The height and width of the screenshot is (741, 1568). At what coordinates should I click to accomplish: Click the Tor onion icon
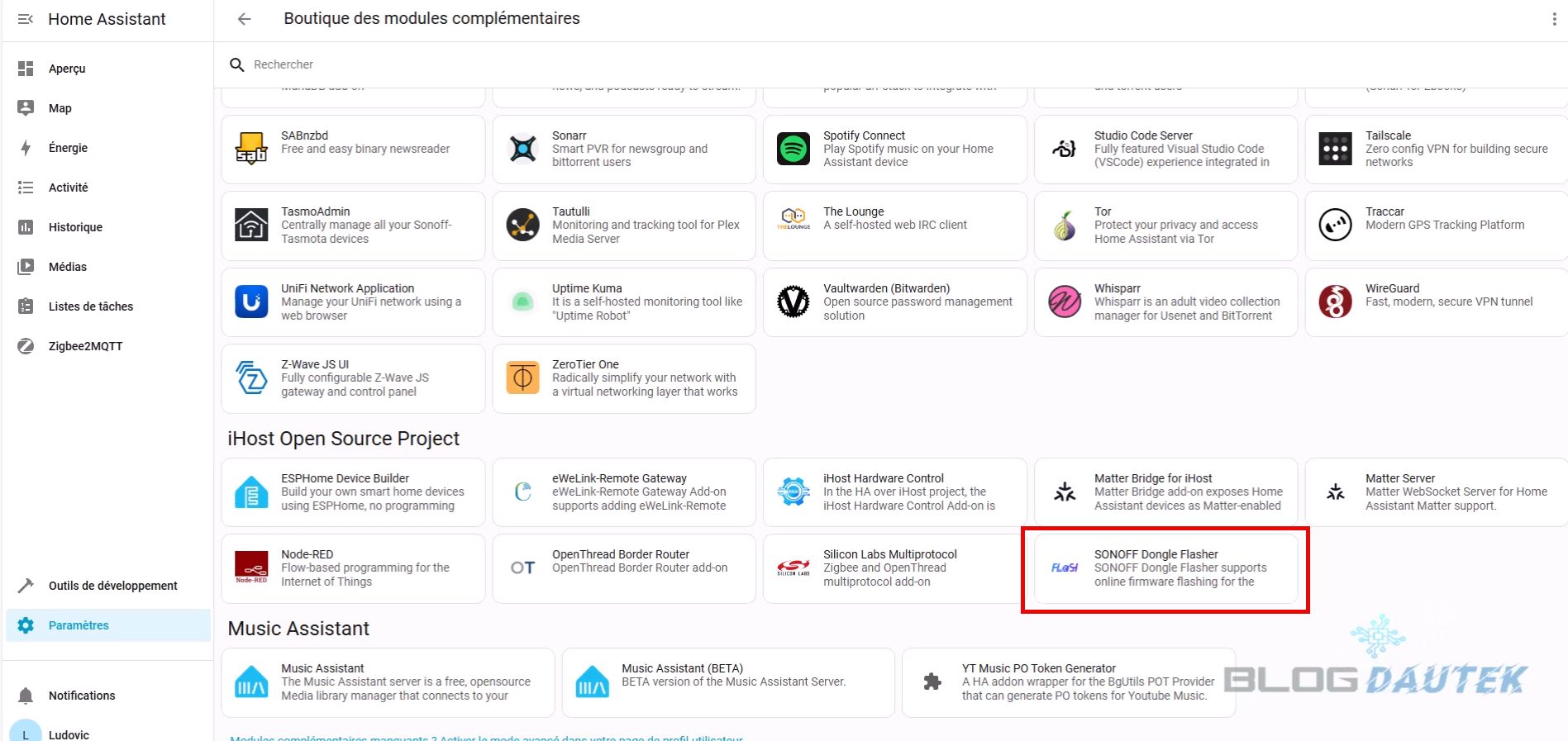click(1065, 226)
